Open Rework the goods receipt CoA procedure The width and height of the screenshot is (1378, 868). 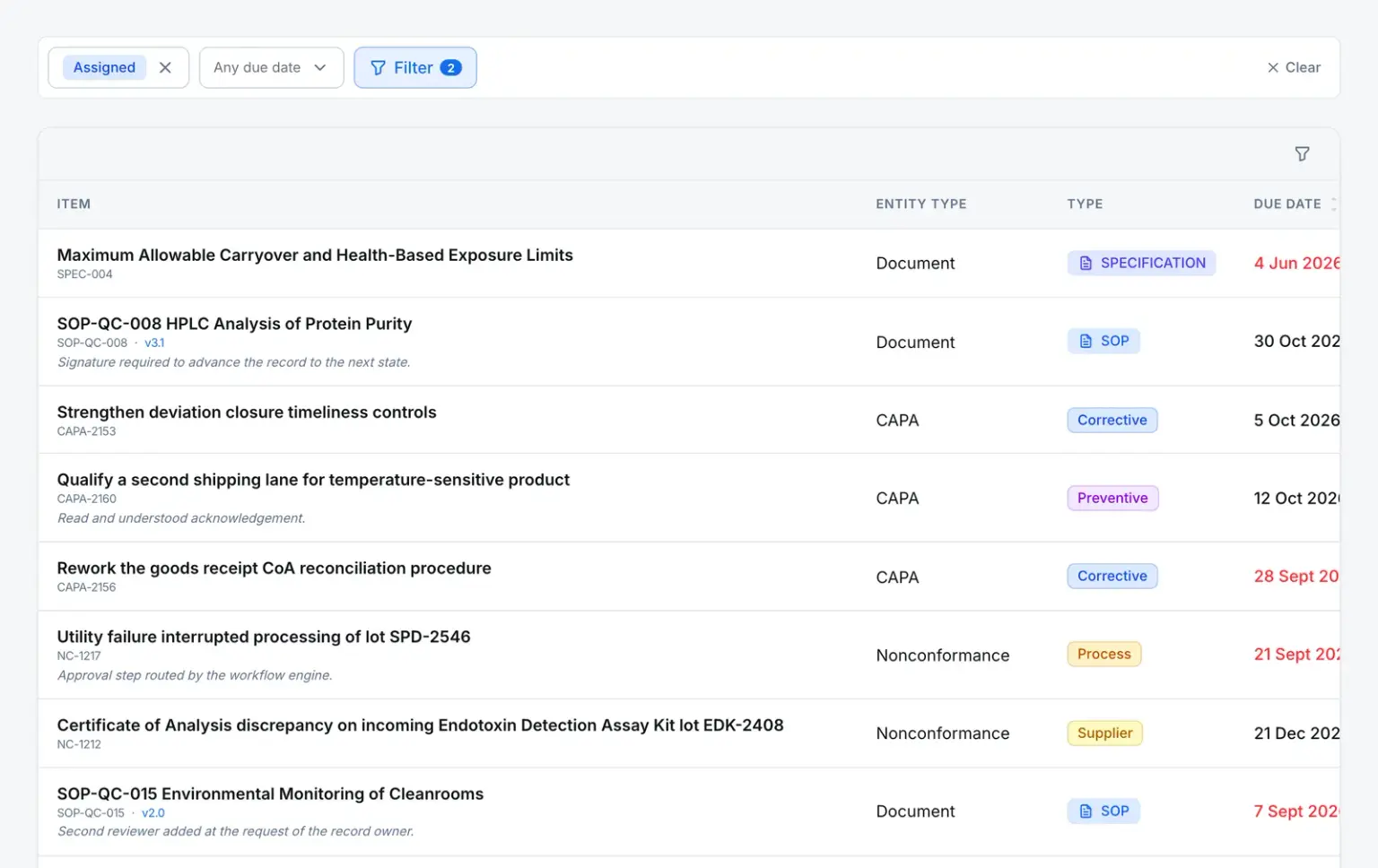point(274,569)
